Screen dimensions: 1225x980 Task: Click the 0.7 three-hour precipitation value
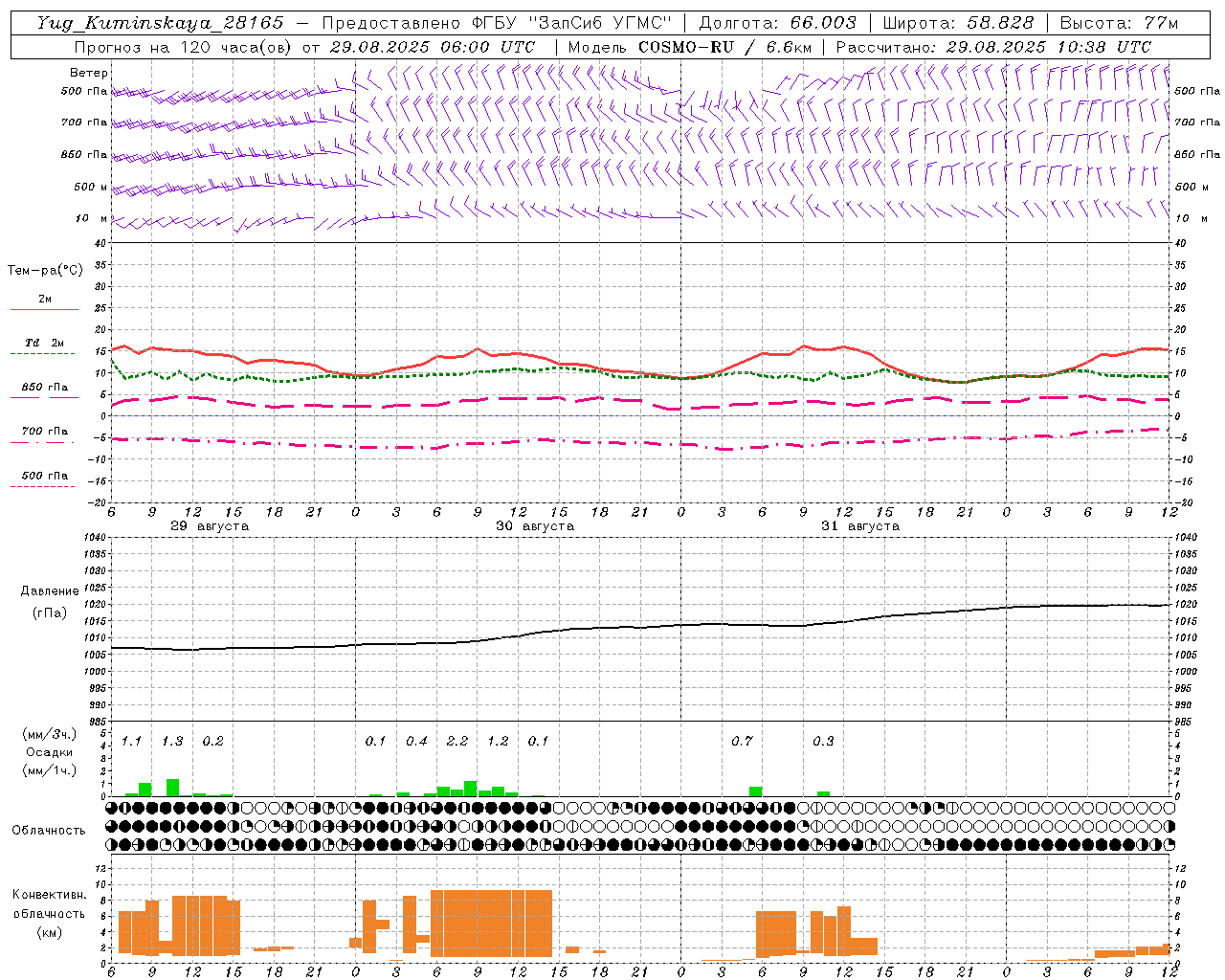[x=742, y=742]
